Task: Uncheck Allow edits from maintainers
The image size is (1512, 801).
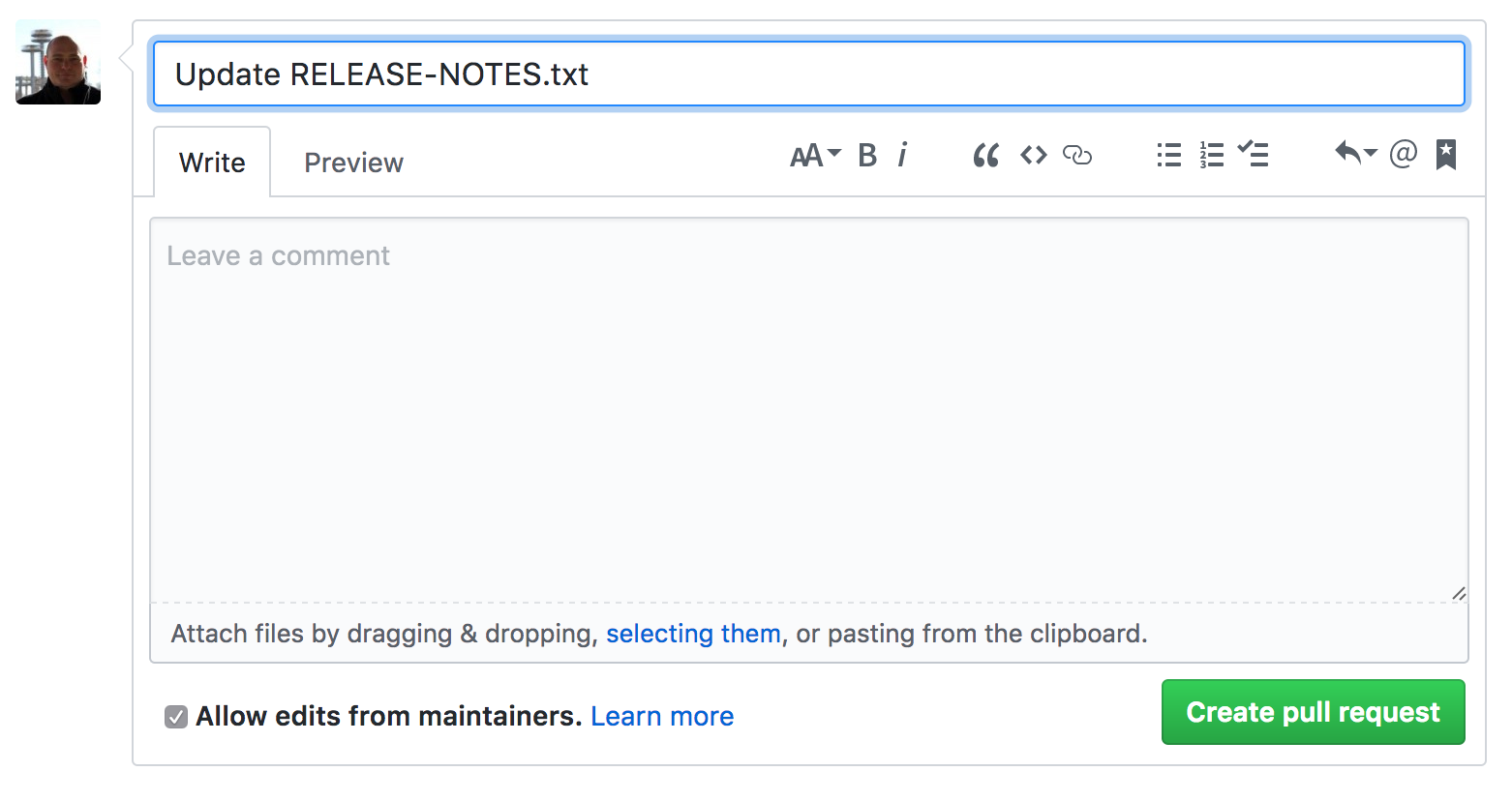Action: [175, 716]
